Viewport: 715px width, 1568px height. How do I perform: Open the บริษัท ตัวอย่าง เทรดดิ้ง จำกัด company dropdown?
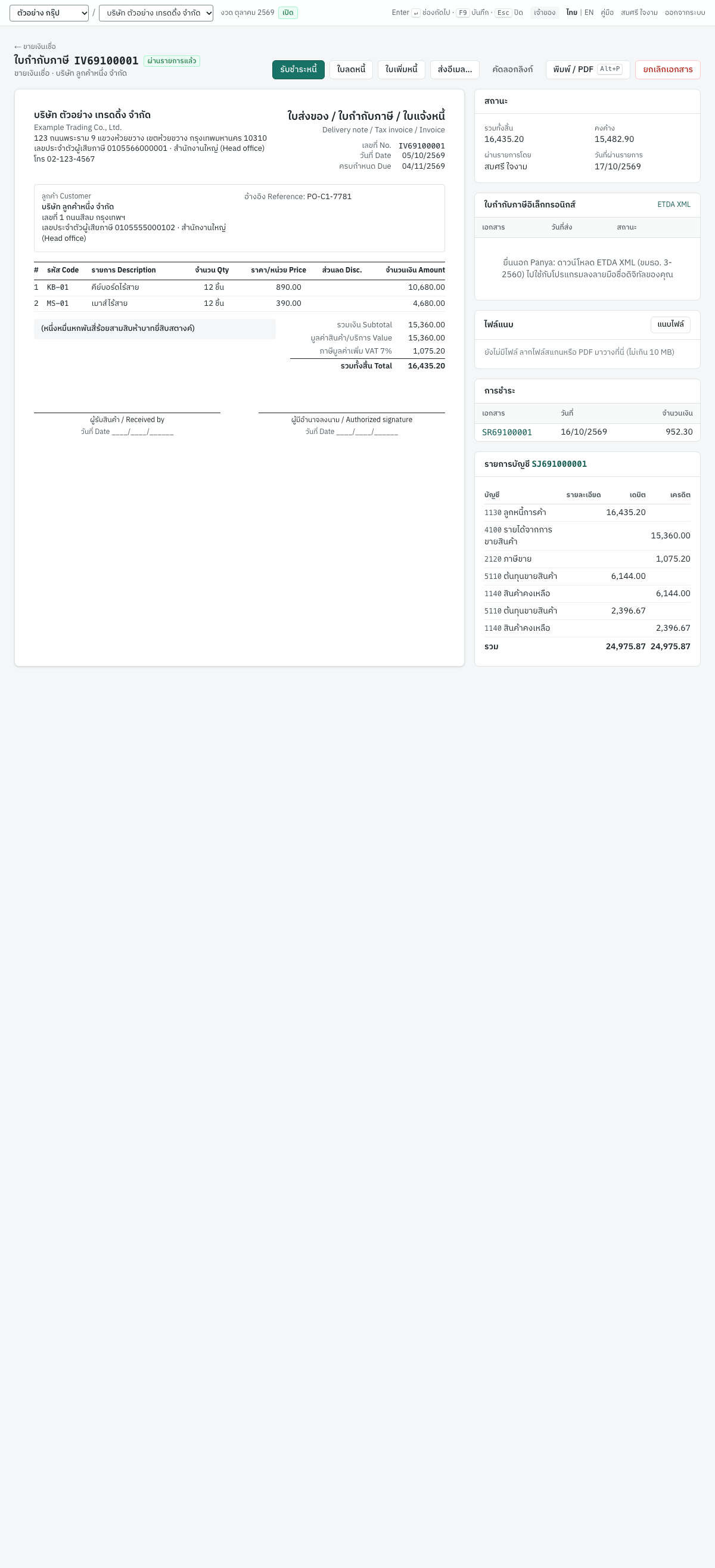[x=156, y=13]
